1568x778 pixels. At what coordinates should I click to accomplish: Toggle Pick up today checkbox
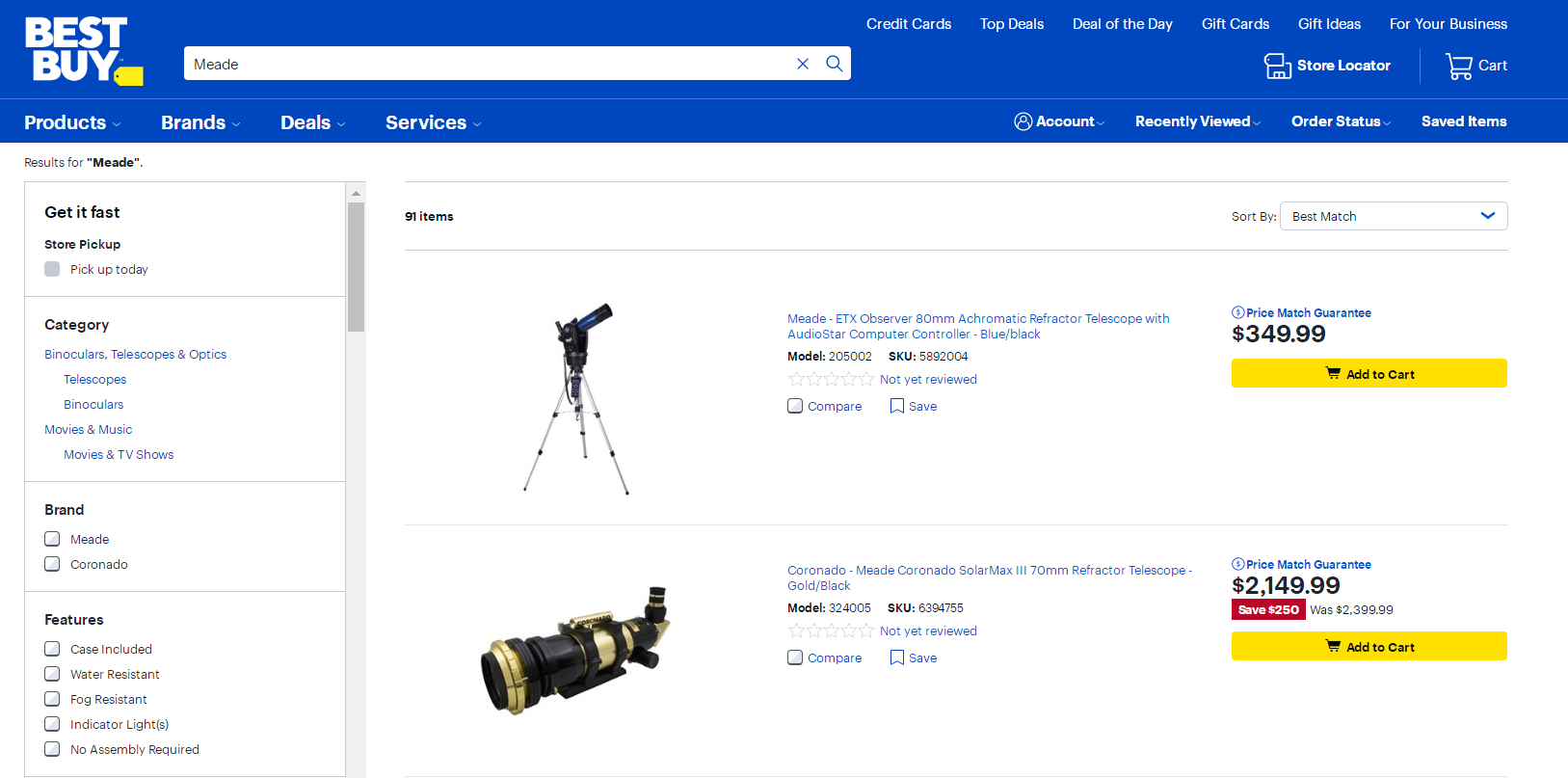pyautogui.click(x=52, y=269)
